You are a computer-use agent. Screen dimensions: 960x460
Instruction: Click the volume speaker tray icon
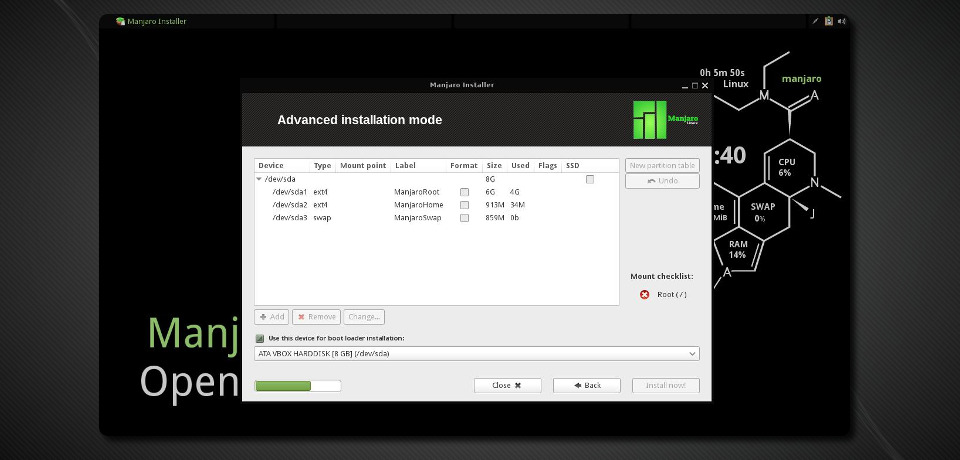[842, 21]
